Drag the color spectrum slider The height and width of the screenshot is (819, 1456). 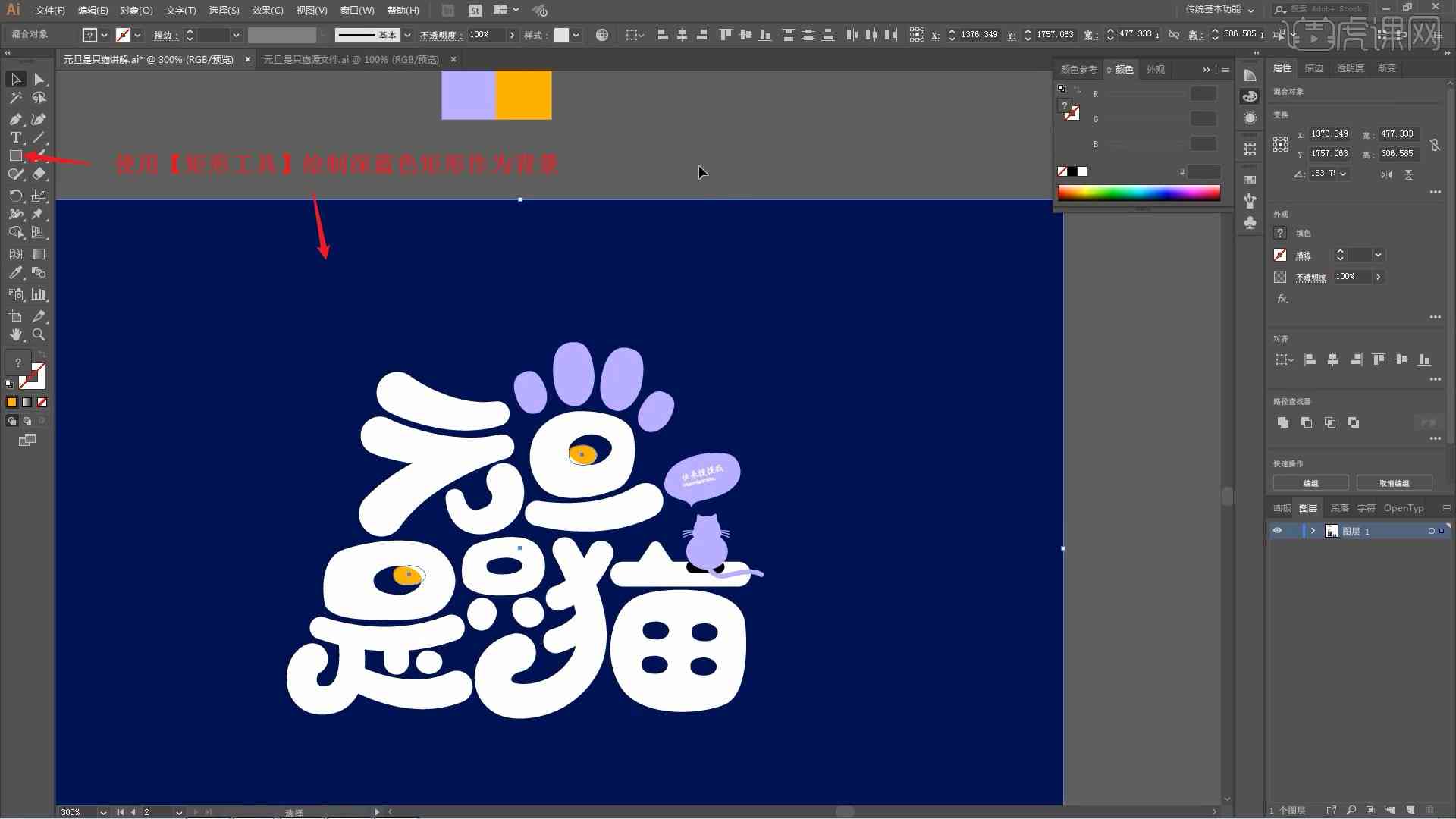(1138, 193)
